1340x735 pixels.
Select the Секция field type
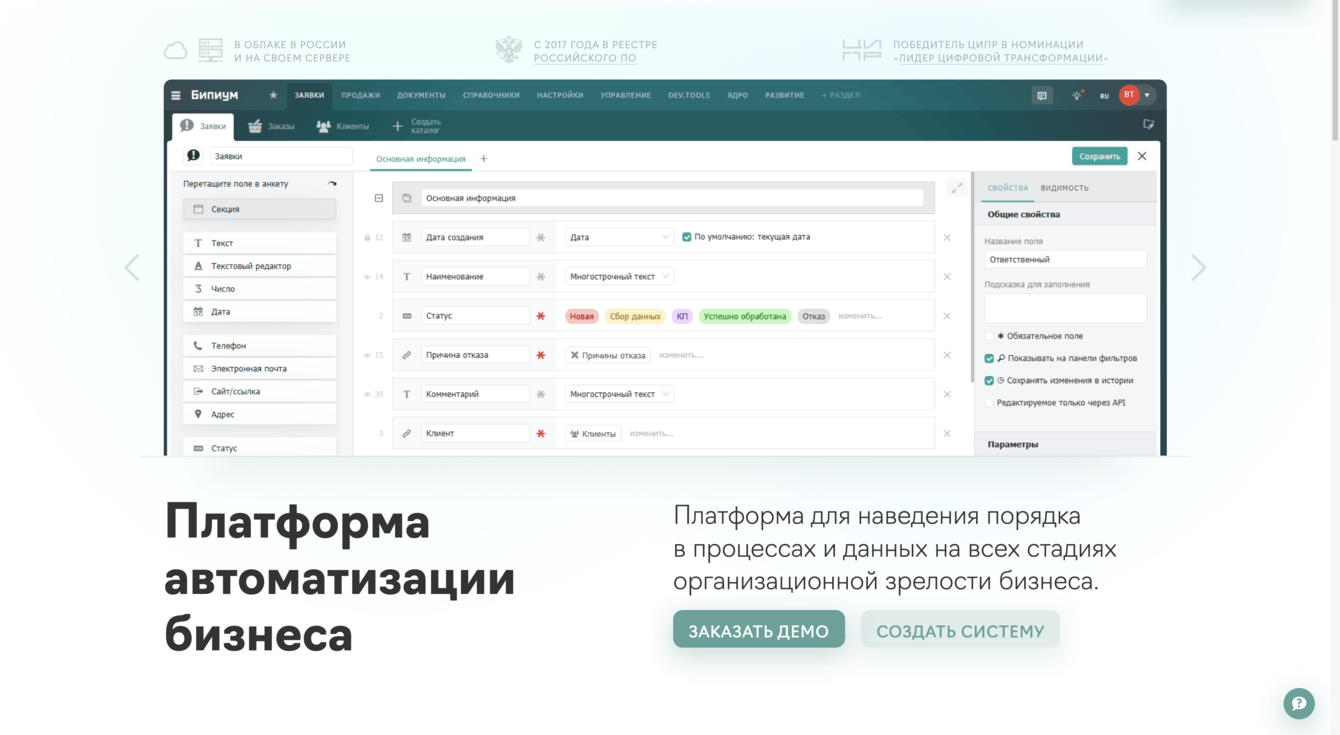point(260,209)
